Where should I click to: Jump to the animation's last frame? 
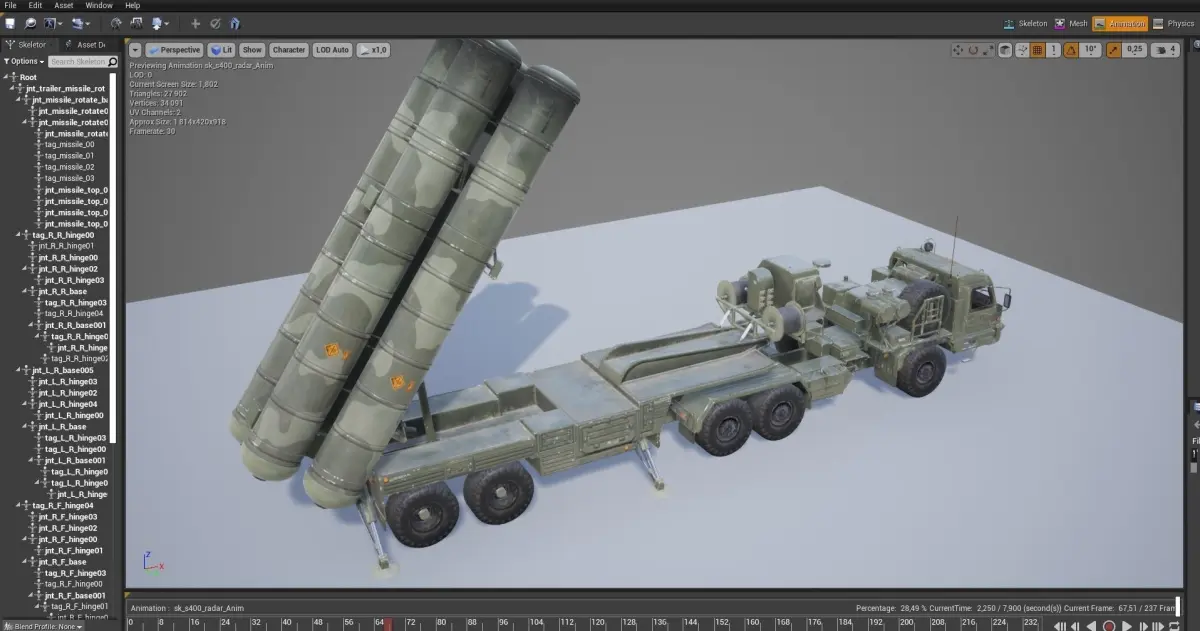coord(1158,626)
